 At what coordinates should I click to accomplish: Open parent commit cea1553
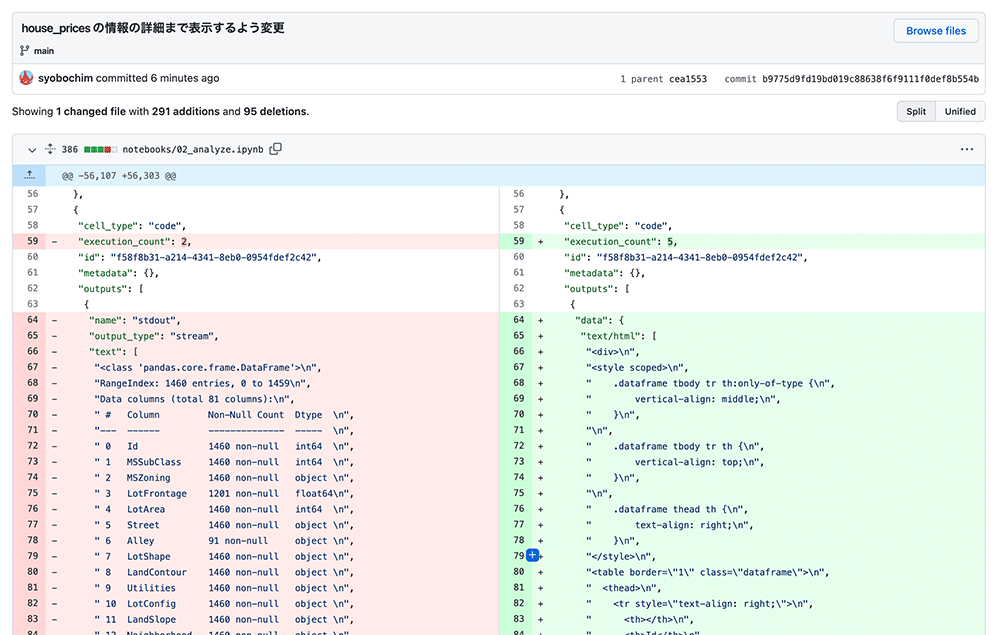click(x=688, y=79)
